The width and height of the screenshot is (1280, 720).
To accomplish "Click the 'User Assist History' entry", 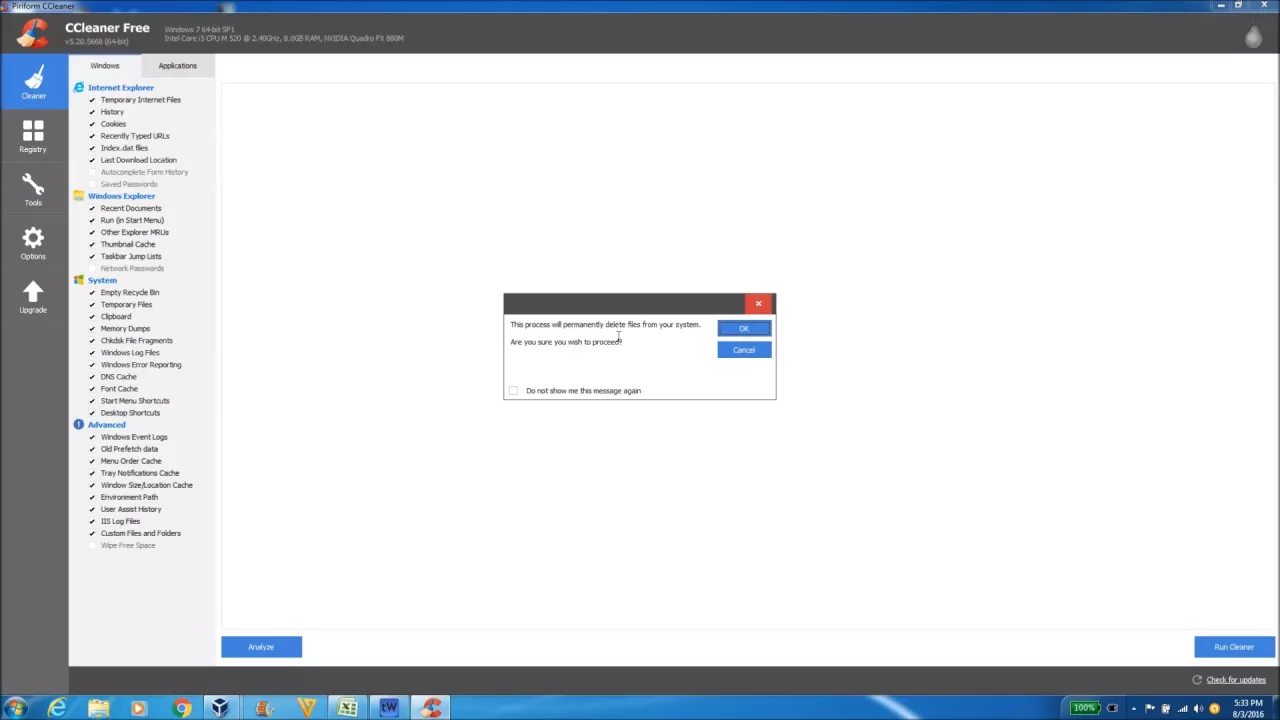I will point(131,509).
